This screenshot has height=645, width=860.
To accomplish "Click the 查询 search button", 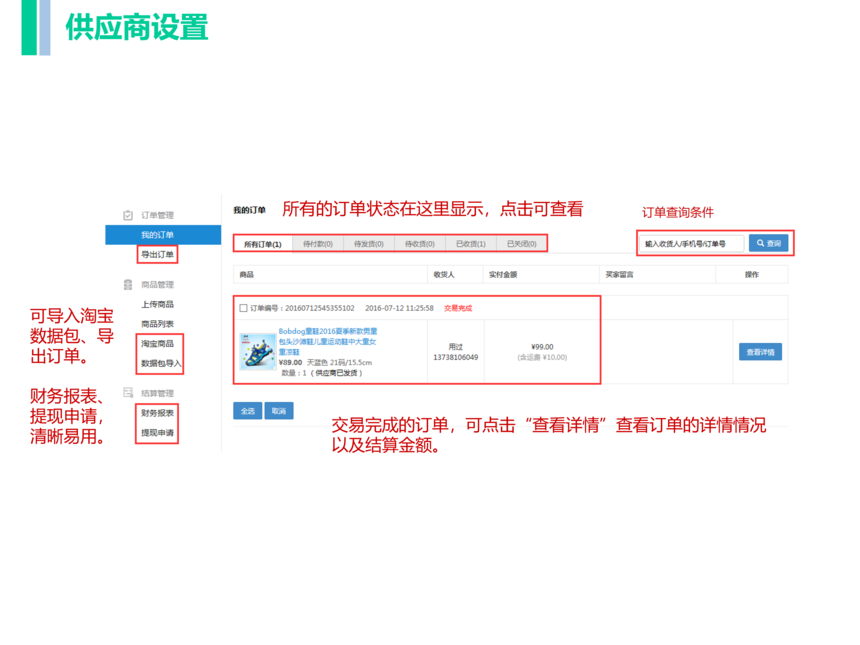I will (769, 243).
